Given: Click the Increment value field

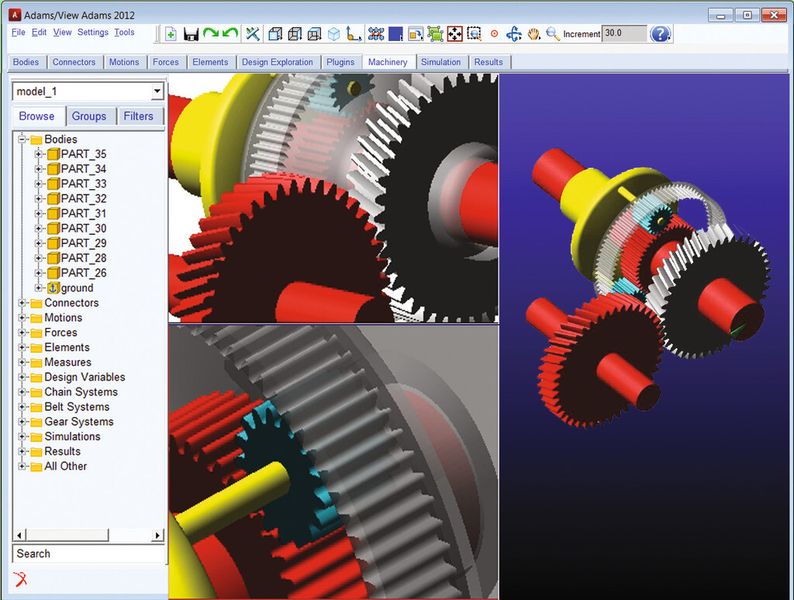Looking at the screenshot, I should 624,33.
